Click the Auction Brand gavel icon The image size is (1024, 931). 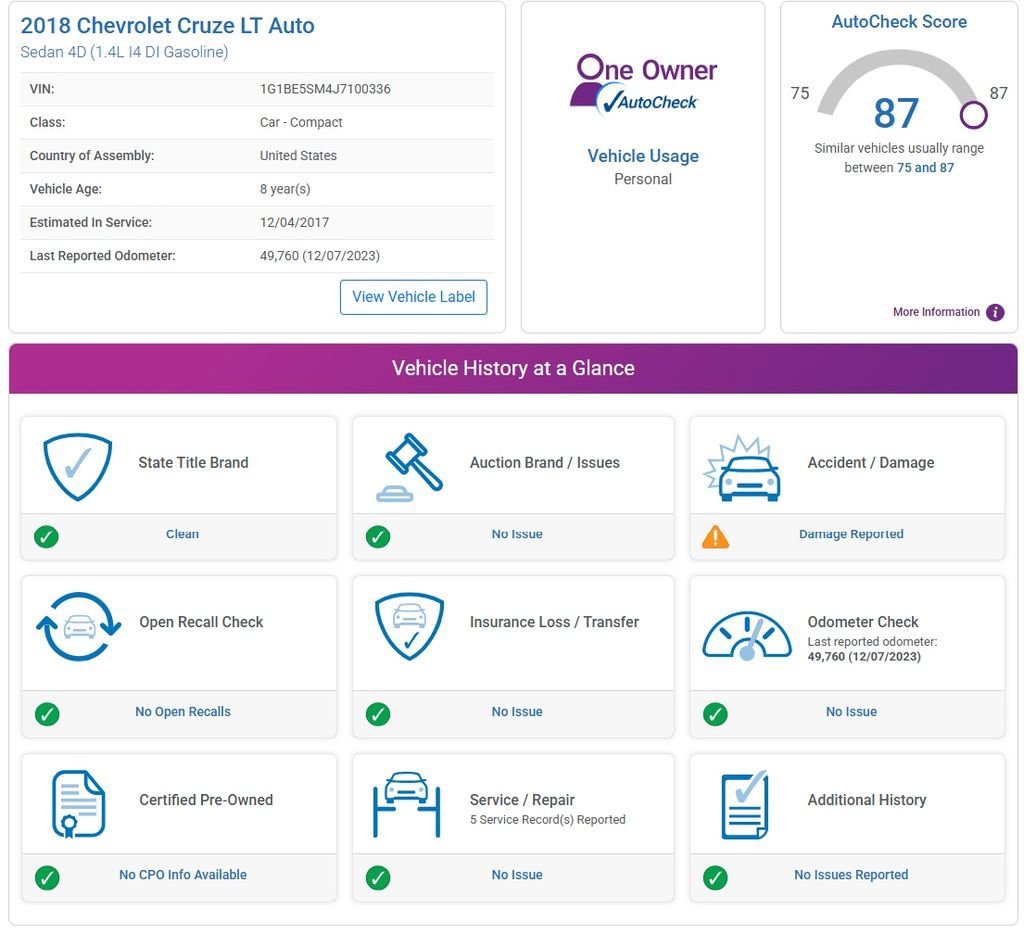[409, 467]
